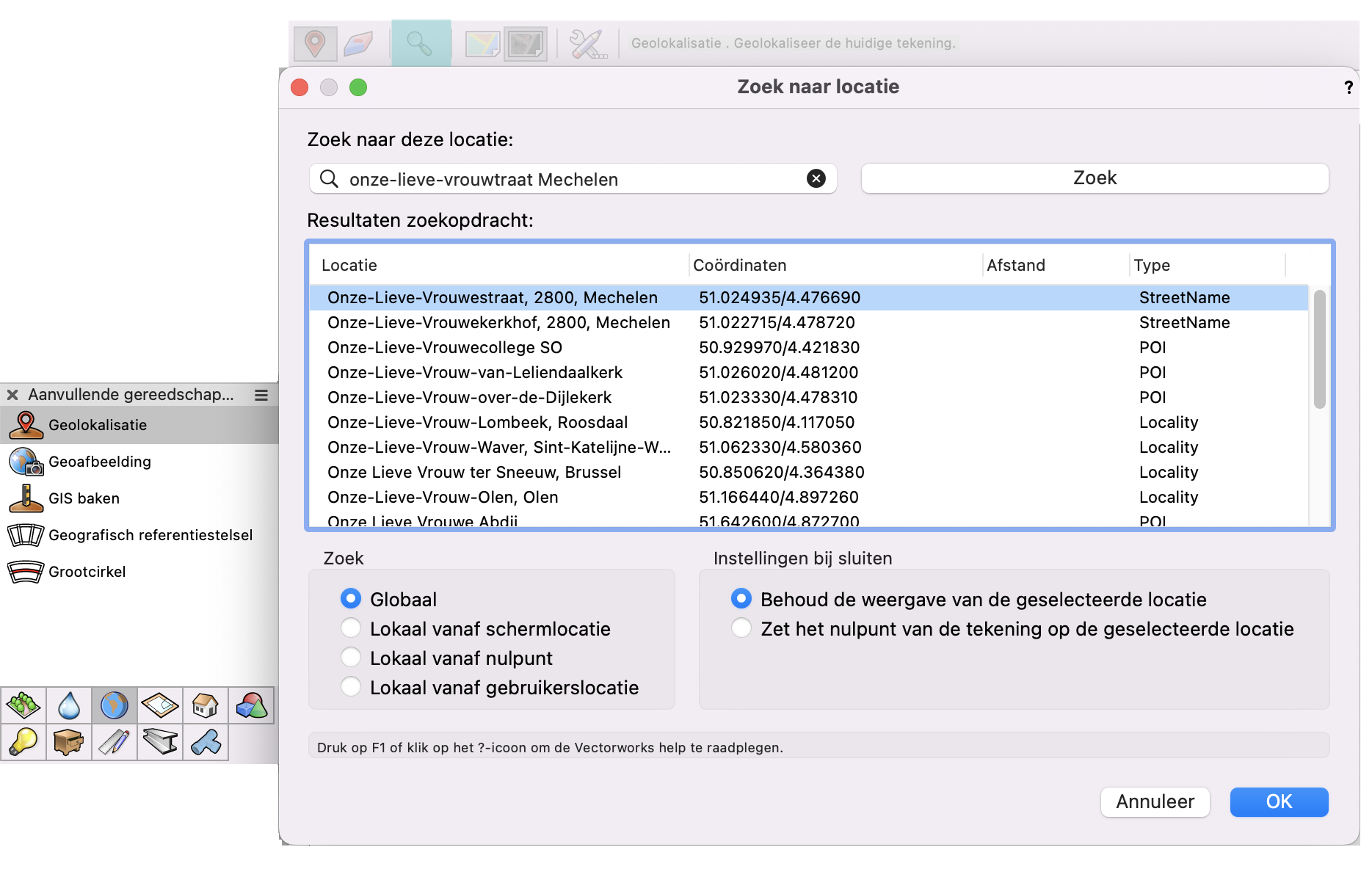Open the water drop tool set
The height and width of the screenshot is (869, 1372).
coord(69,706)
